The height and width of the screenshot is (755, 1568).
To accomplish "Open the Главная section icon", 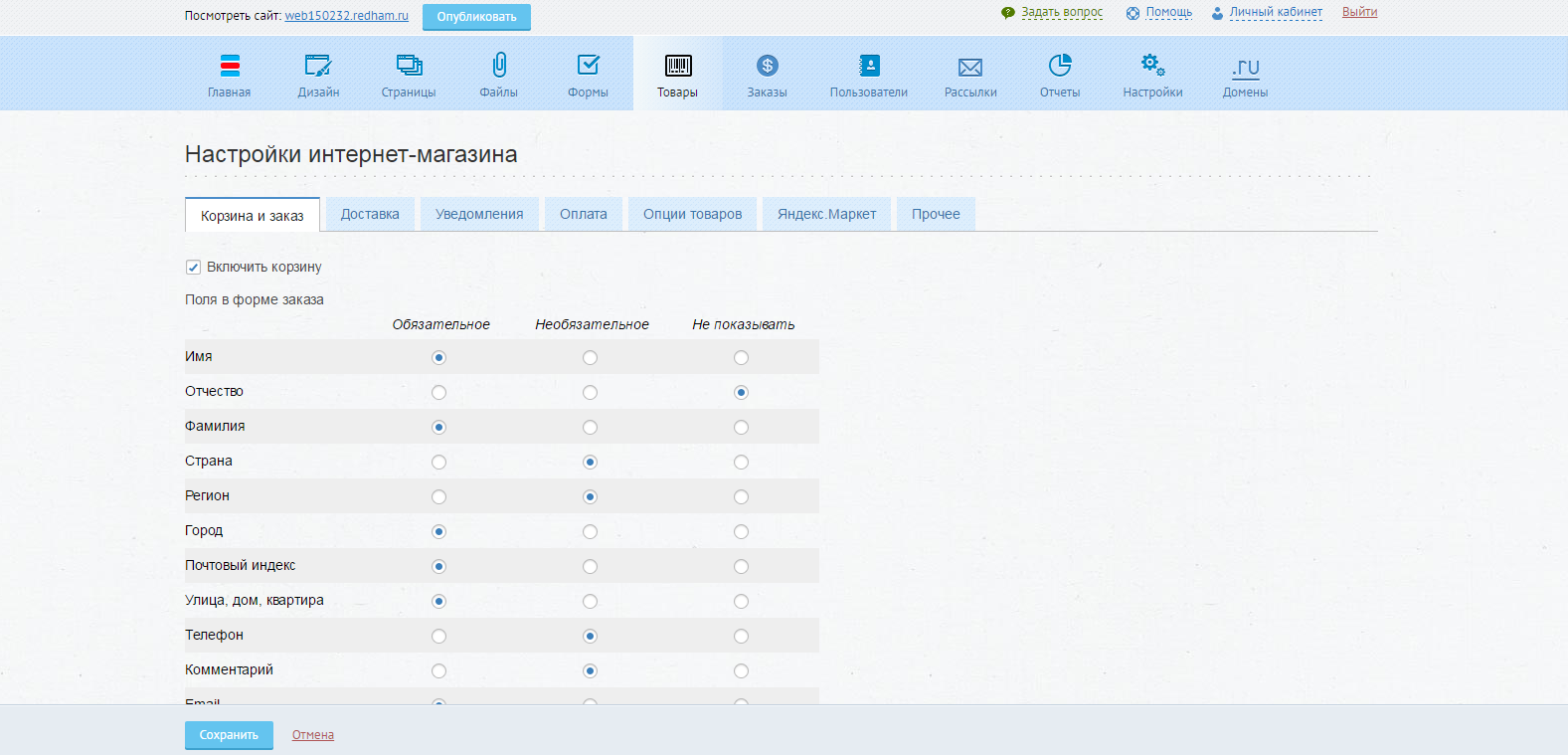I will pos(230,66).
